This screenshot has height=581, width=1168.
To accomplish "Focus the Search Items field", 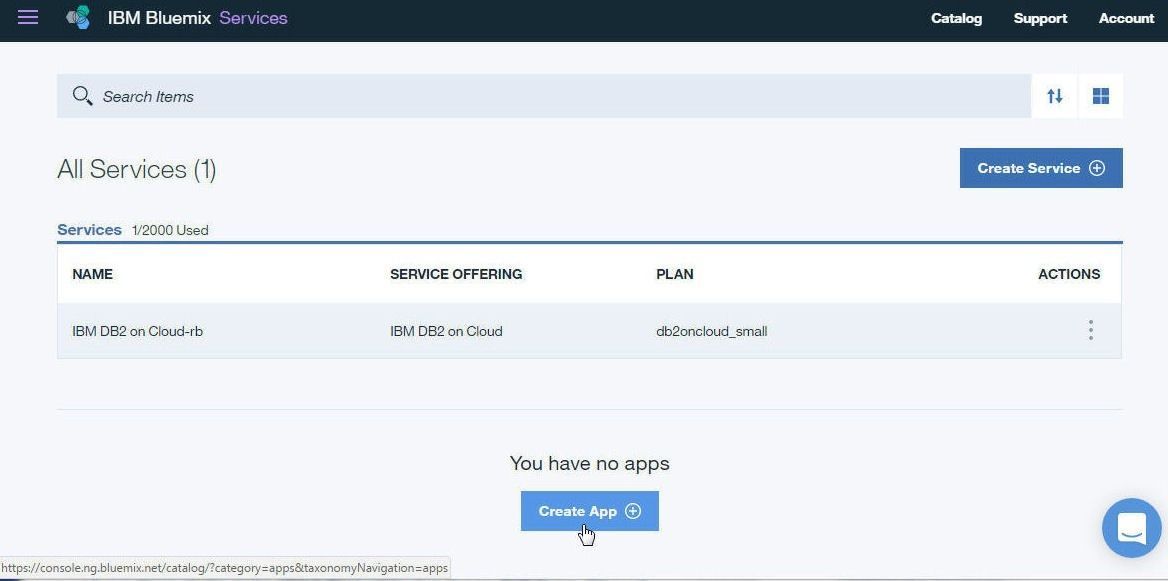I will (544, 96).
